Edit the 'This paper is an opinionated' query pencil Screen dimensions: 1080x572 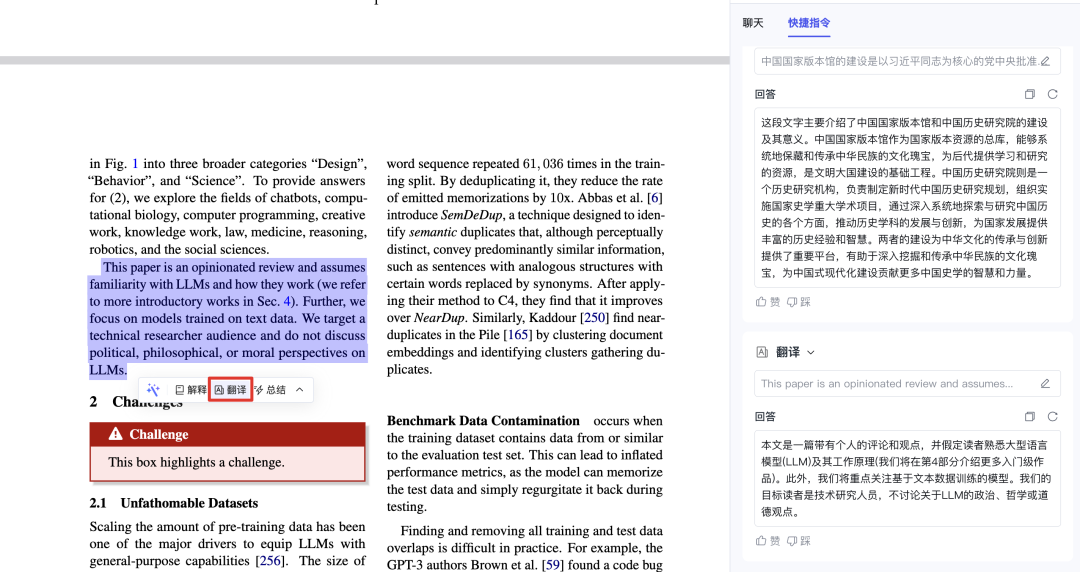point(1045,383)
